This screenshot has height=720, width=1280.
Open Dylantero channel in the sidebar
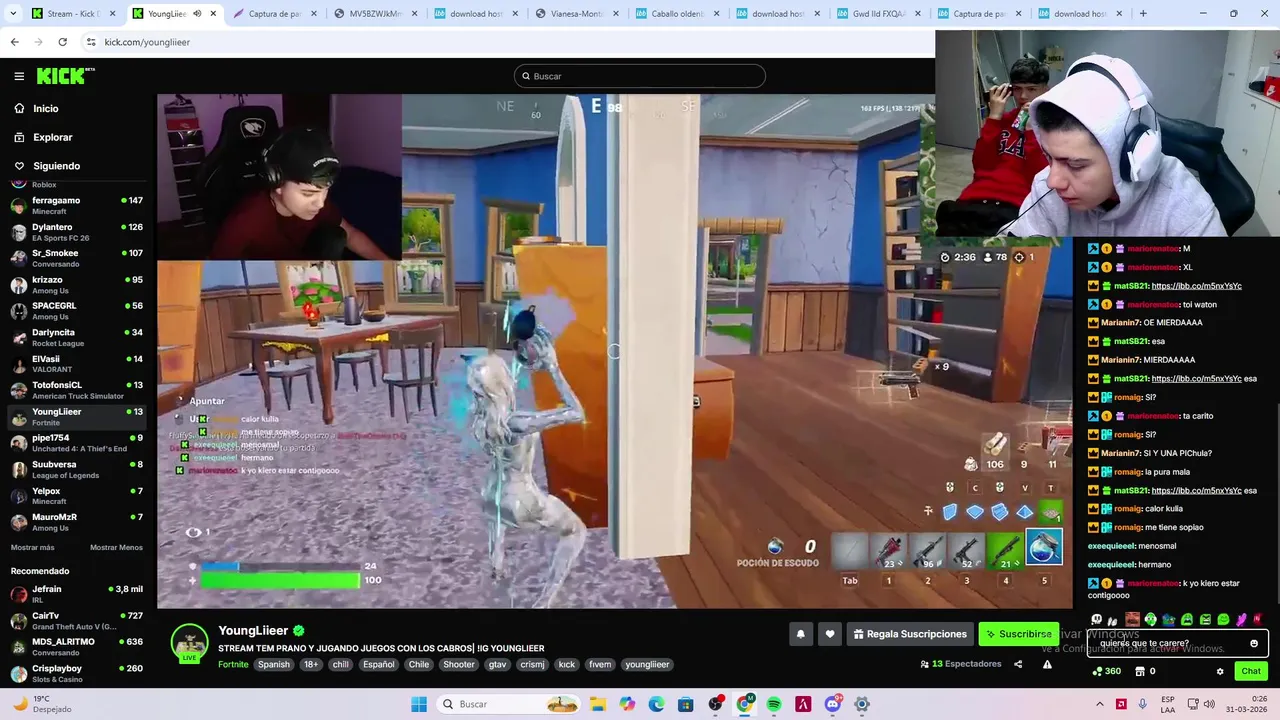pos(76,232)
